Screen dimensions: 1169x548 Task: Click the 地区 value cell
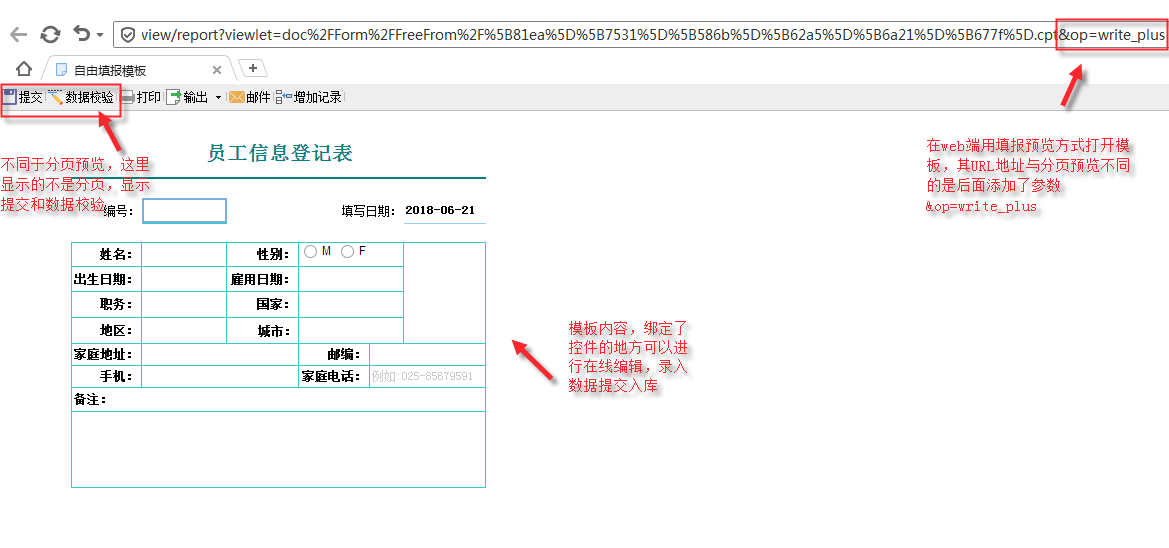tap(183, 330)
